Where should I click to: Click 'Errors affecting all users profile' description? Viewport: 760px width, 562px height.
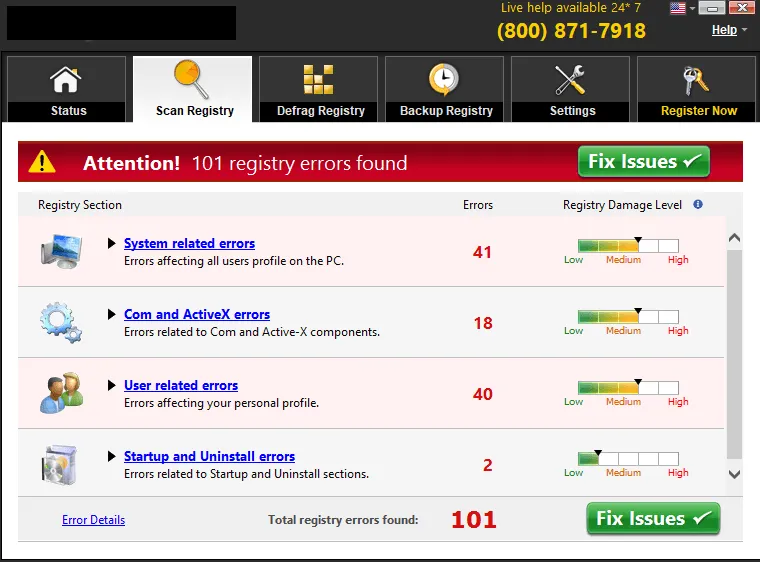coord(234,261)
